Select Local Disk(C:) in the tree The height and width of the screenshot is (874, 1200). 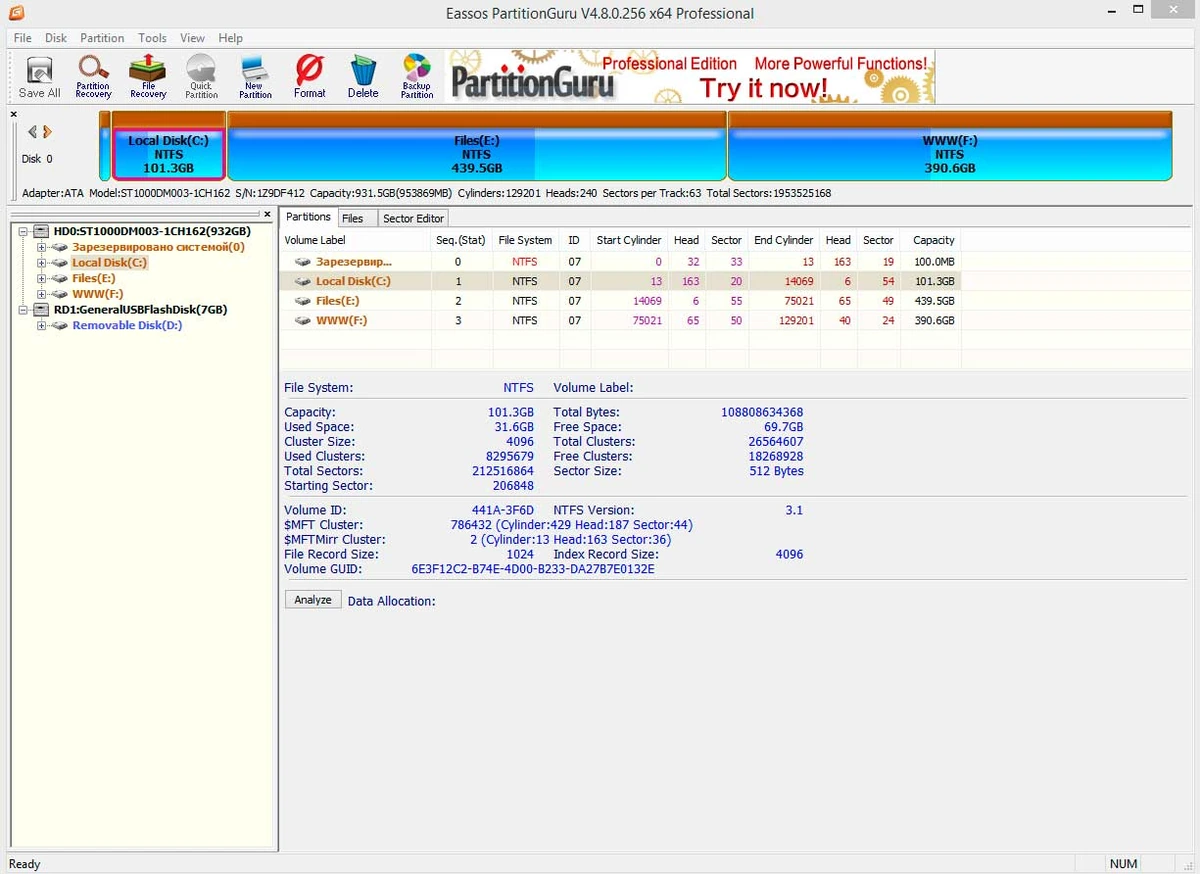pos(109,263)
